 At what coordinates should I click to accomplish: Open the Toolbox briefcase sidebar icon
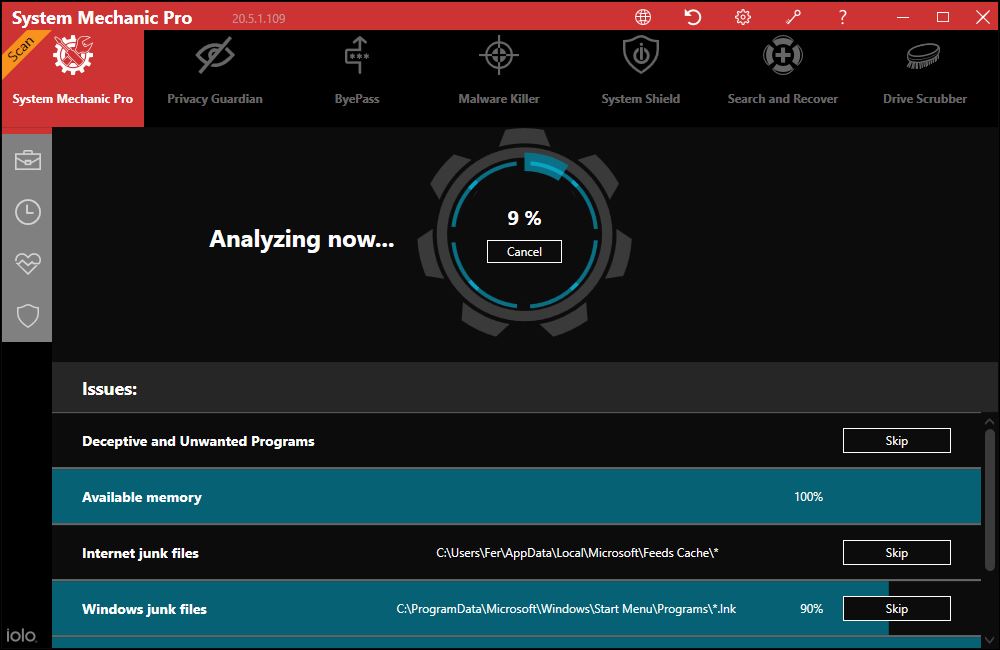click(28, 160)
